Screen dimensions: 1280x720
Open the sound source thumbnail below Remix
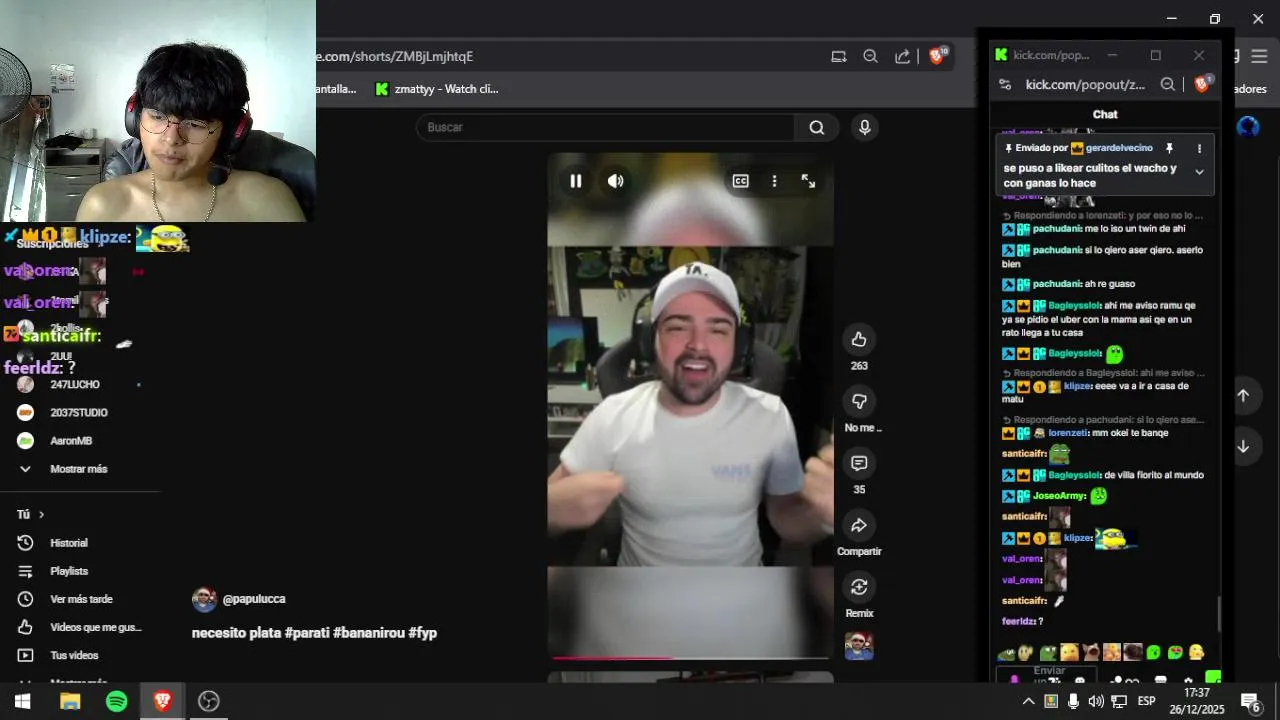pyautogui.click(x=859, y=646)
